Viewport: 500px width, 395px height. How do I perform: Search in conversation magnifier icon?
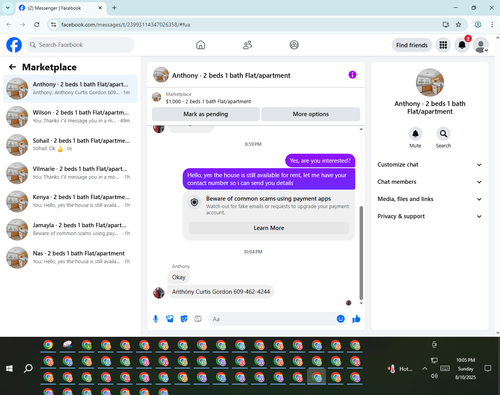(443, 134)
